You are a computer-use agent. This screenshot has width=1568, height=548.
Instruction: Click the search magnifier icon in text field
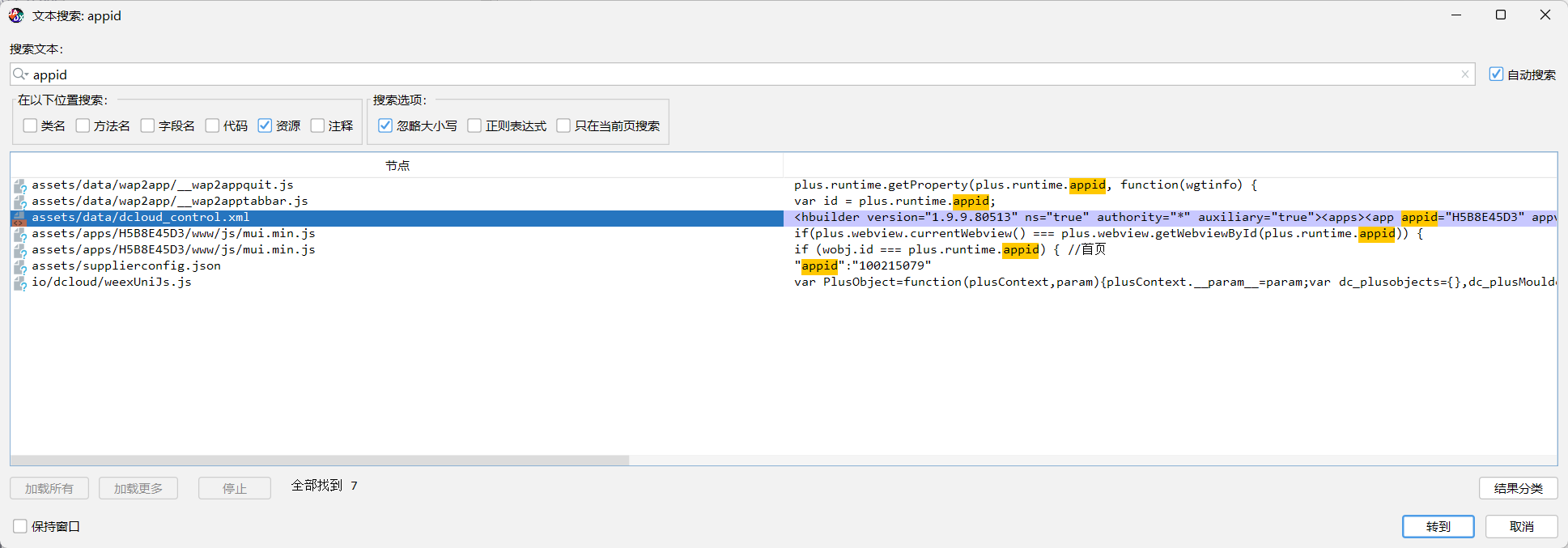click(x=20, y=74)
